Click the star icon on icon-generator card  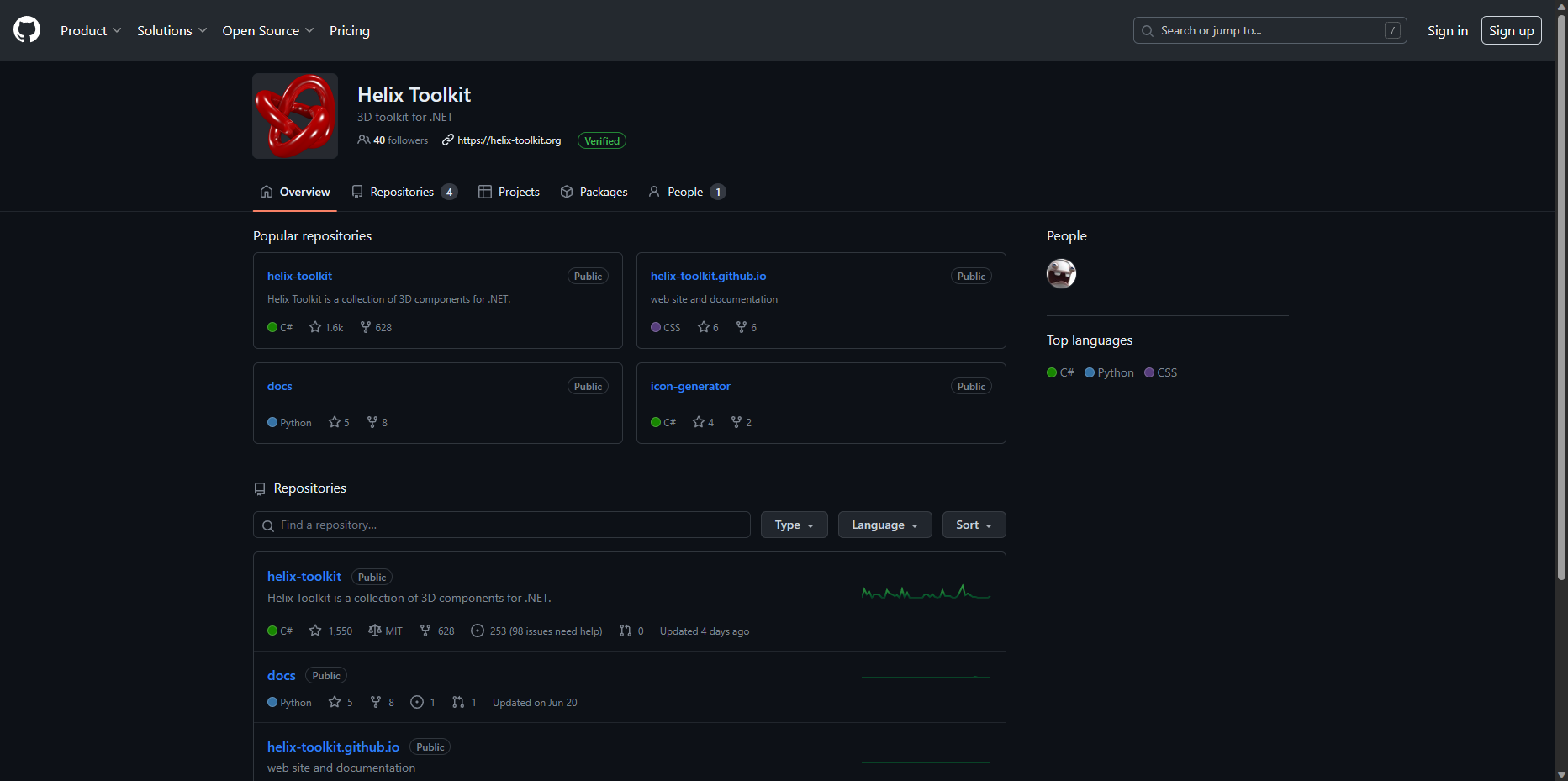click(x=699, y=422)
